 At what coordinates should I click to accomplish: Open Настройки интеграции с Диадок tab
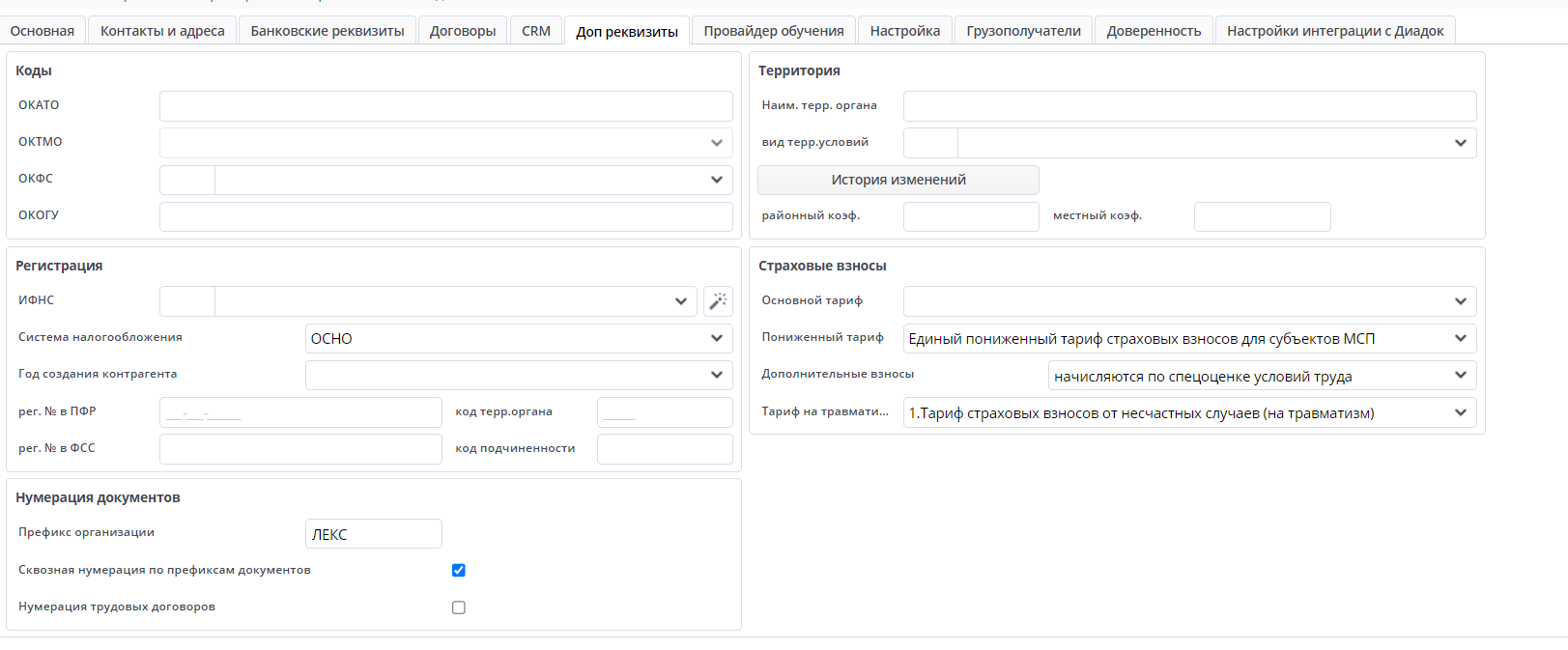point(1335,31)
